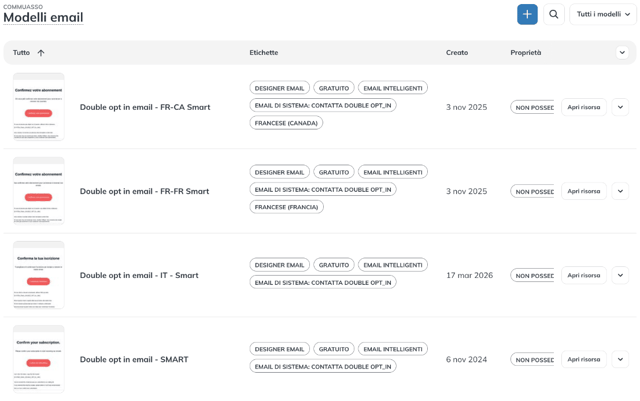Viewport: 640px width, 401px height.
Task: Click EMAIL INTELLIGENTI tag in IT - Smart row
Action: pyautogui.click(x=393, y=265)
